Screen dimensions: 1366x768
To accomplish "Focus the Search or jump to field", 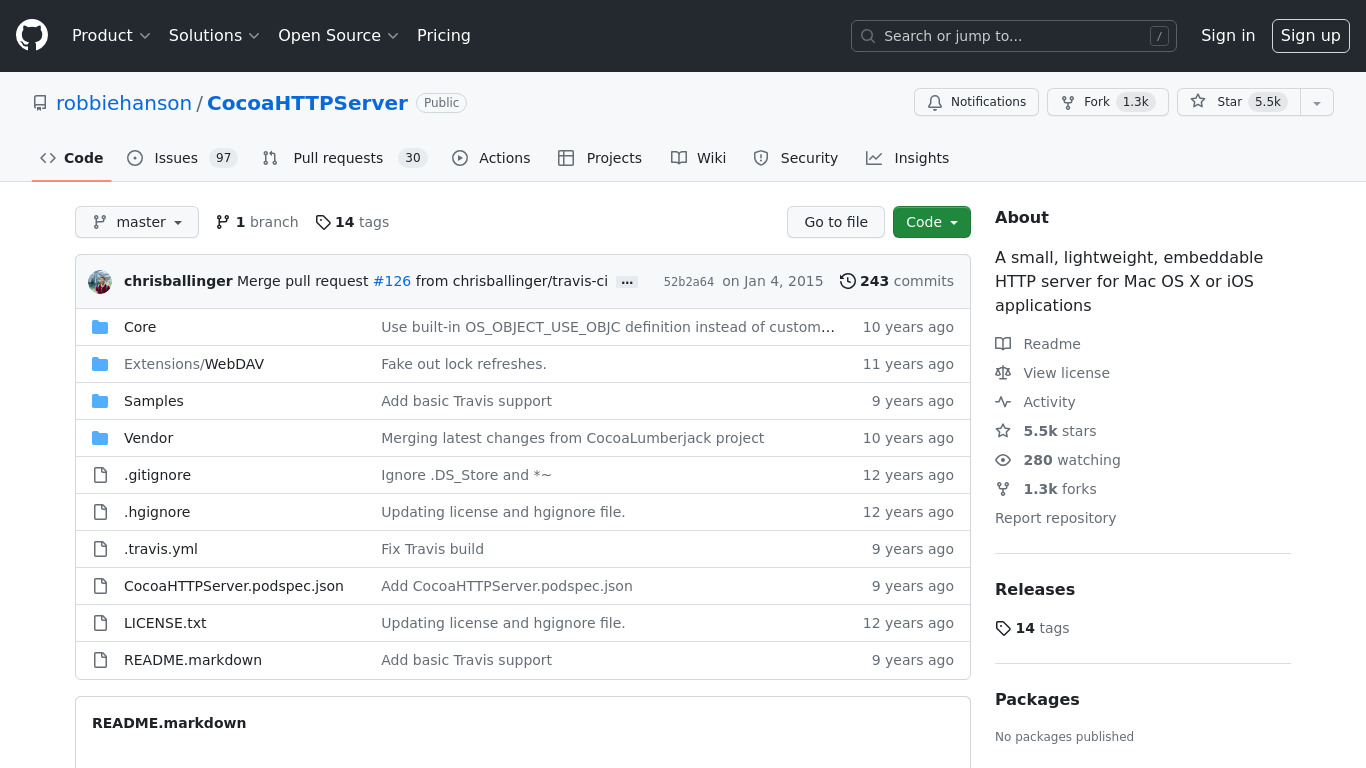I will click(1013, 36).
